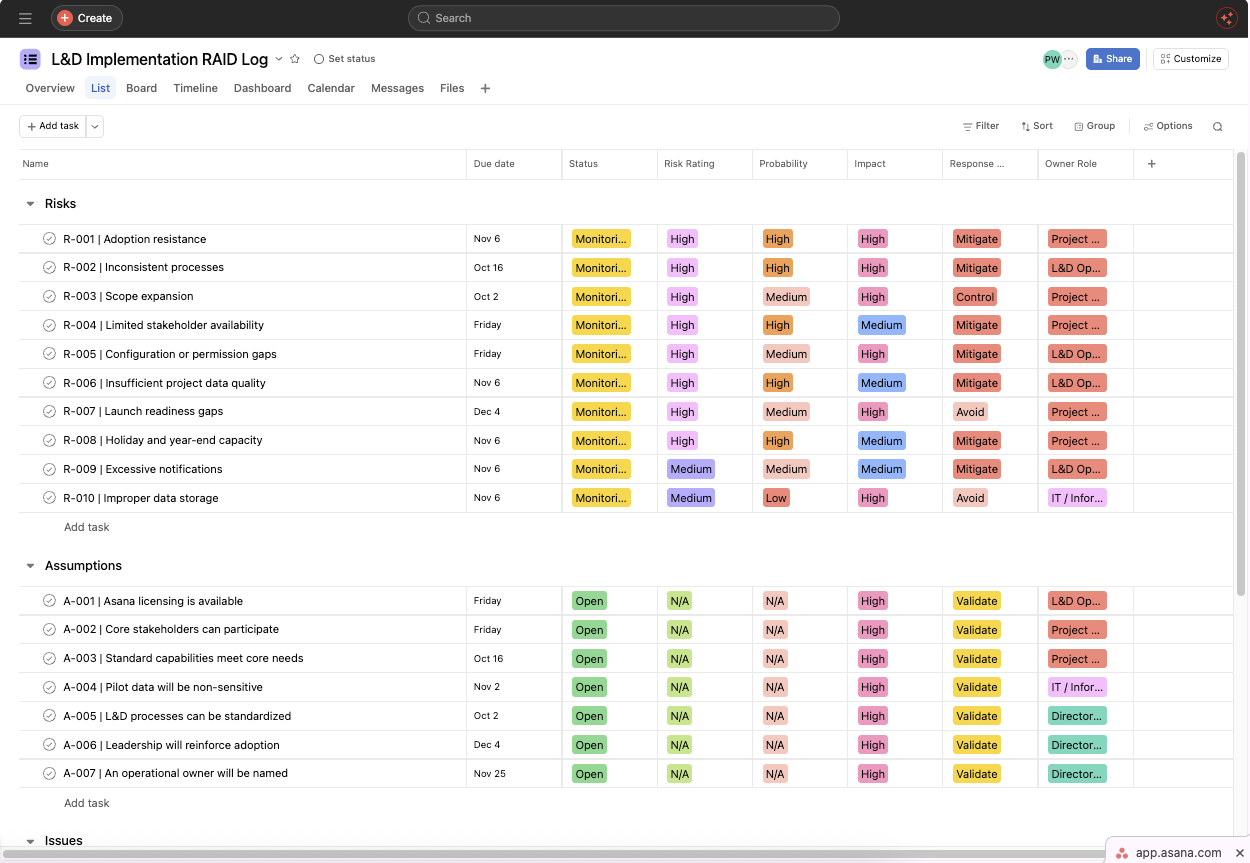Viewport: 1250px width, 863px height.
Task: Mark R-001 Adoption resistance complete
Action: pyautogui.click(x=49, y=239)
